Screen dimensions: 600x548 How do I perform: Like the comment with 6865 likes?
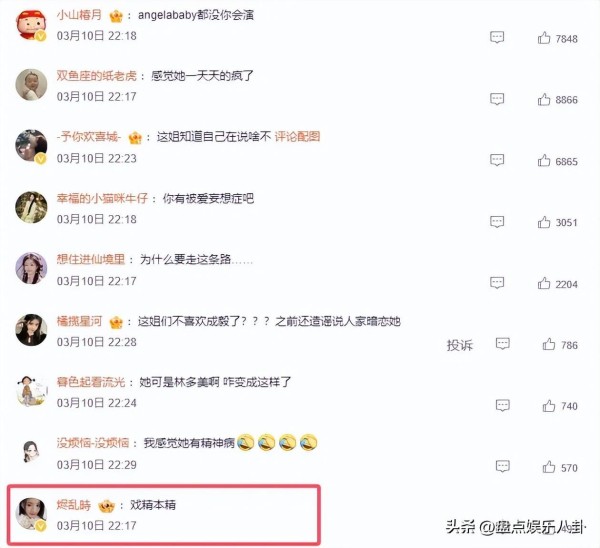pos(544,160)
